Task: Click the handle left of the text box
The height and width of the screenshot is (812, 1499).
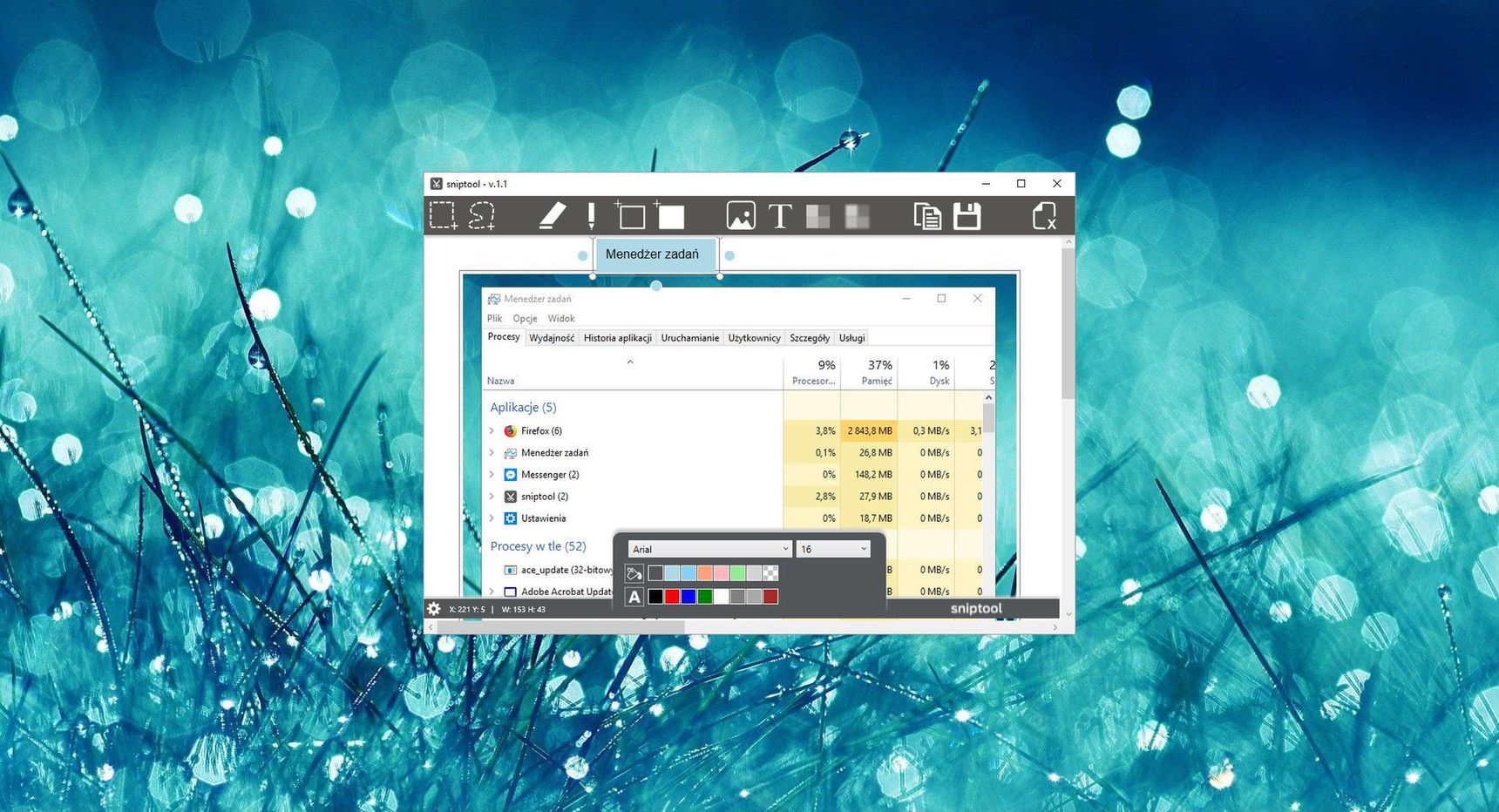Action: coord(583,255)
